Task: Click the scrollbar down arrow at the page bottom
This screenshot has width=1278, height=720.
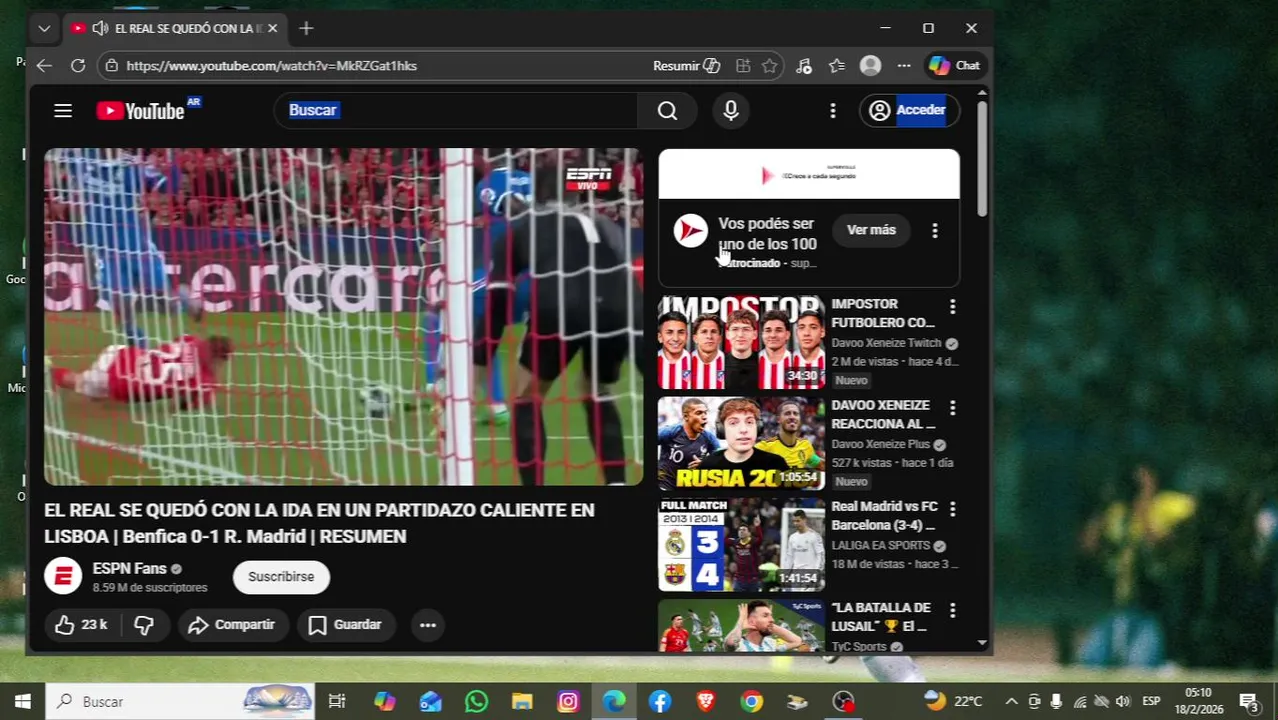Action: point(983,643)
